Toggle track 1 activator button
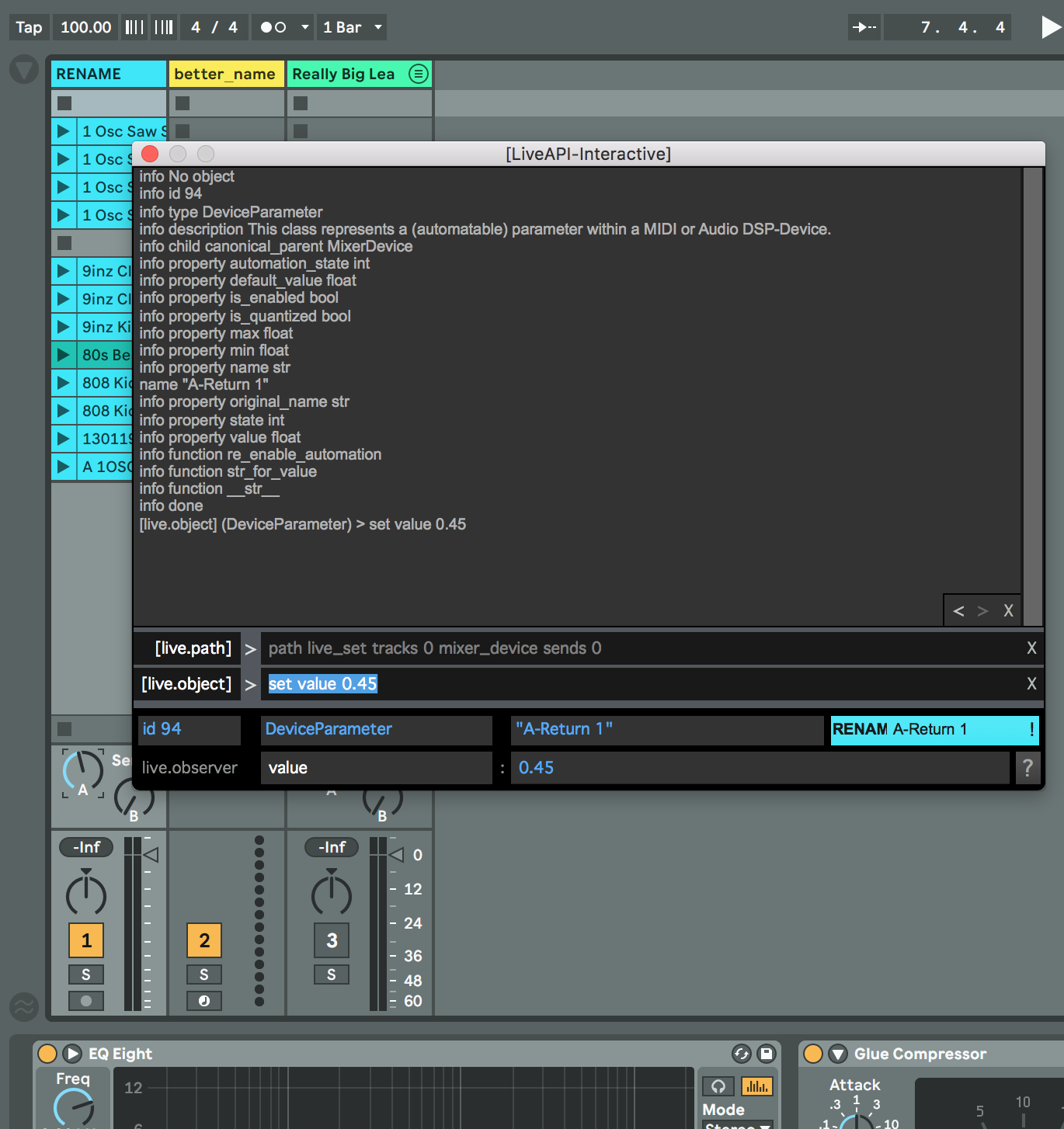Viewport: 1064px width, 1129px height. [86, 940]
